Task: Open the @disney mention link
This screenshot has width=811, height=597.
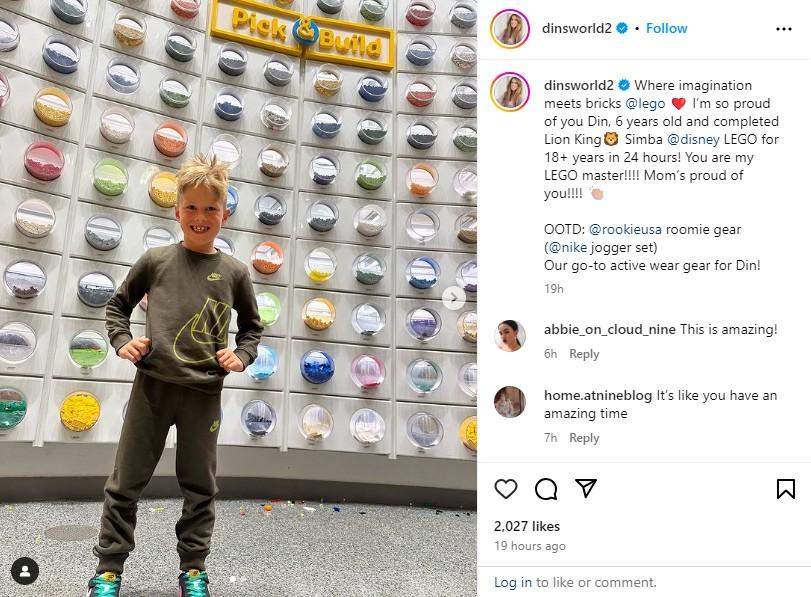Action: point(693,140)
